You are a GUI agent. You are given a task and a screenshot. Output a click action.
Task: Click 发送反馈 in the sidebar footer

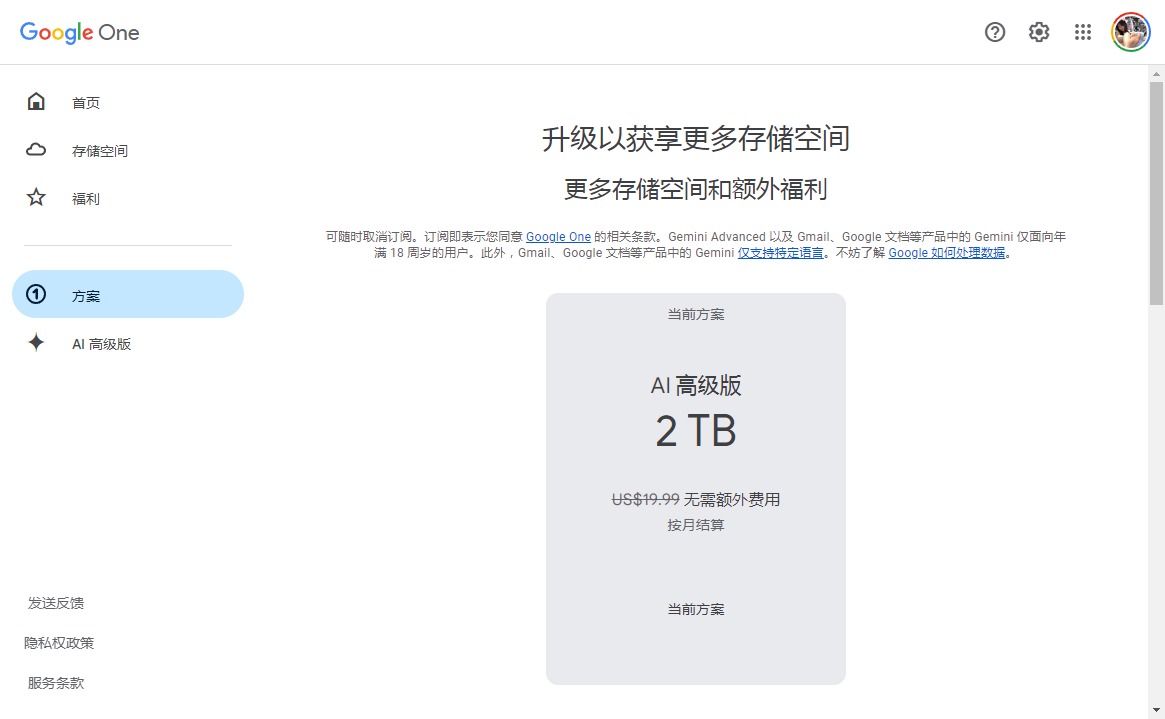(x=56, y=603)
